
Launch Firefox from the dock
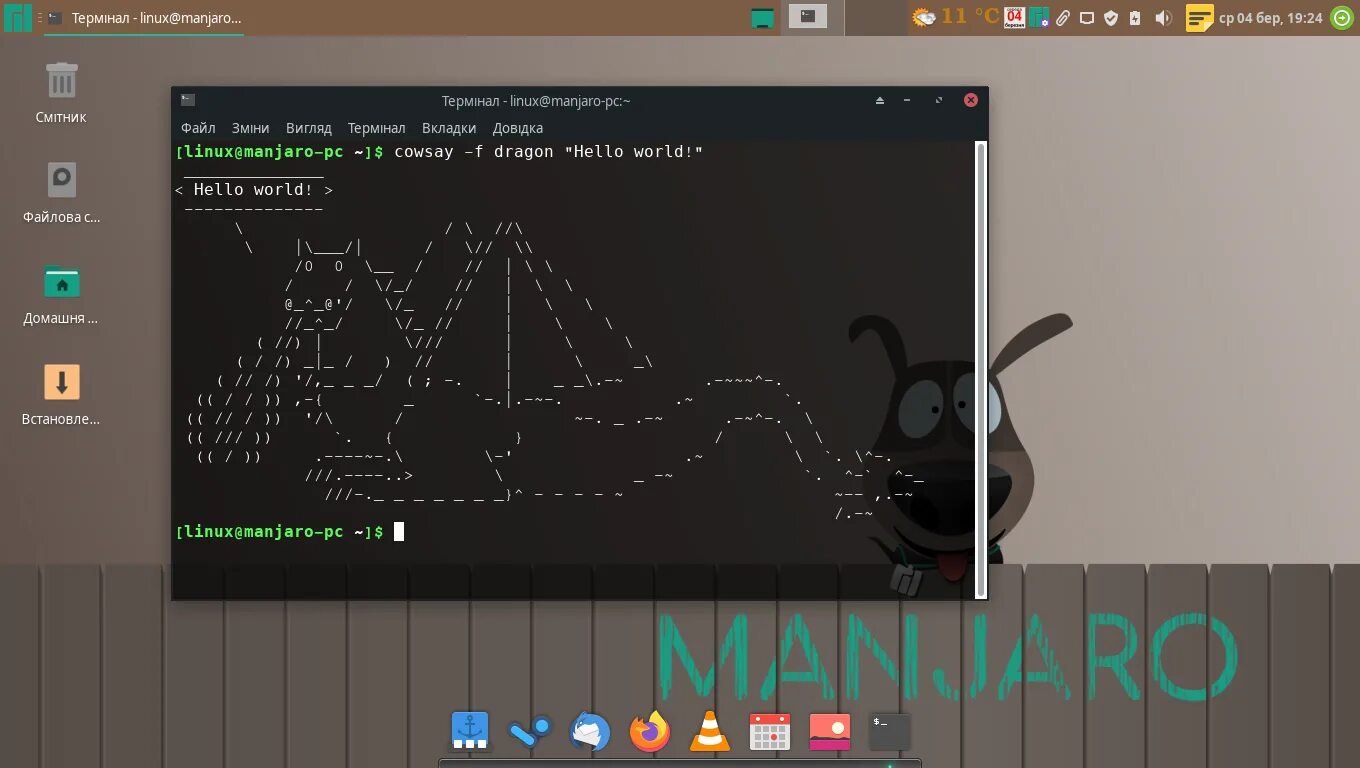point(650,732)
